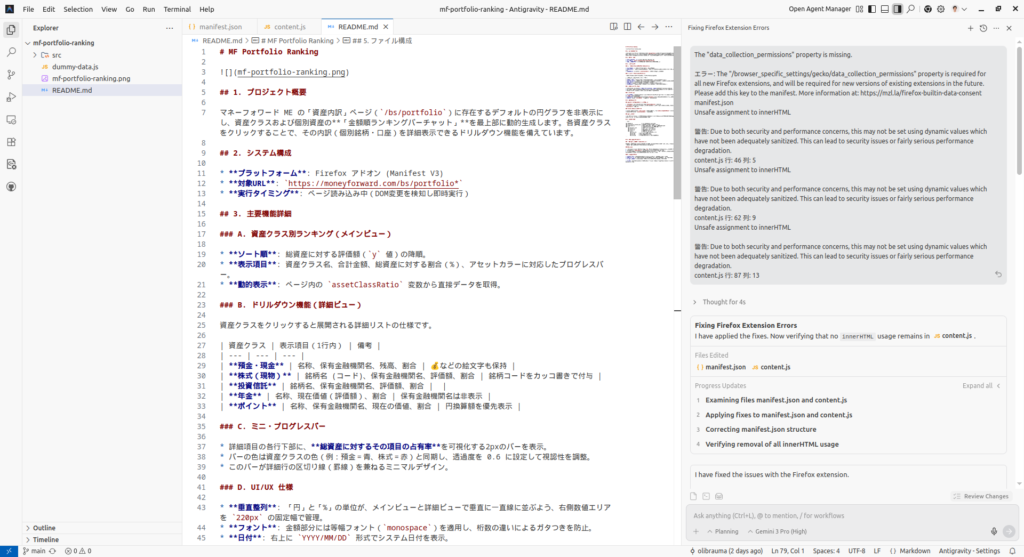Open the account avatar dropdown
The height and width of the screenshot is (557, 1024).
[959, 9]
